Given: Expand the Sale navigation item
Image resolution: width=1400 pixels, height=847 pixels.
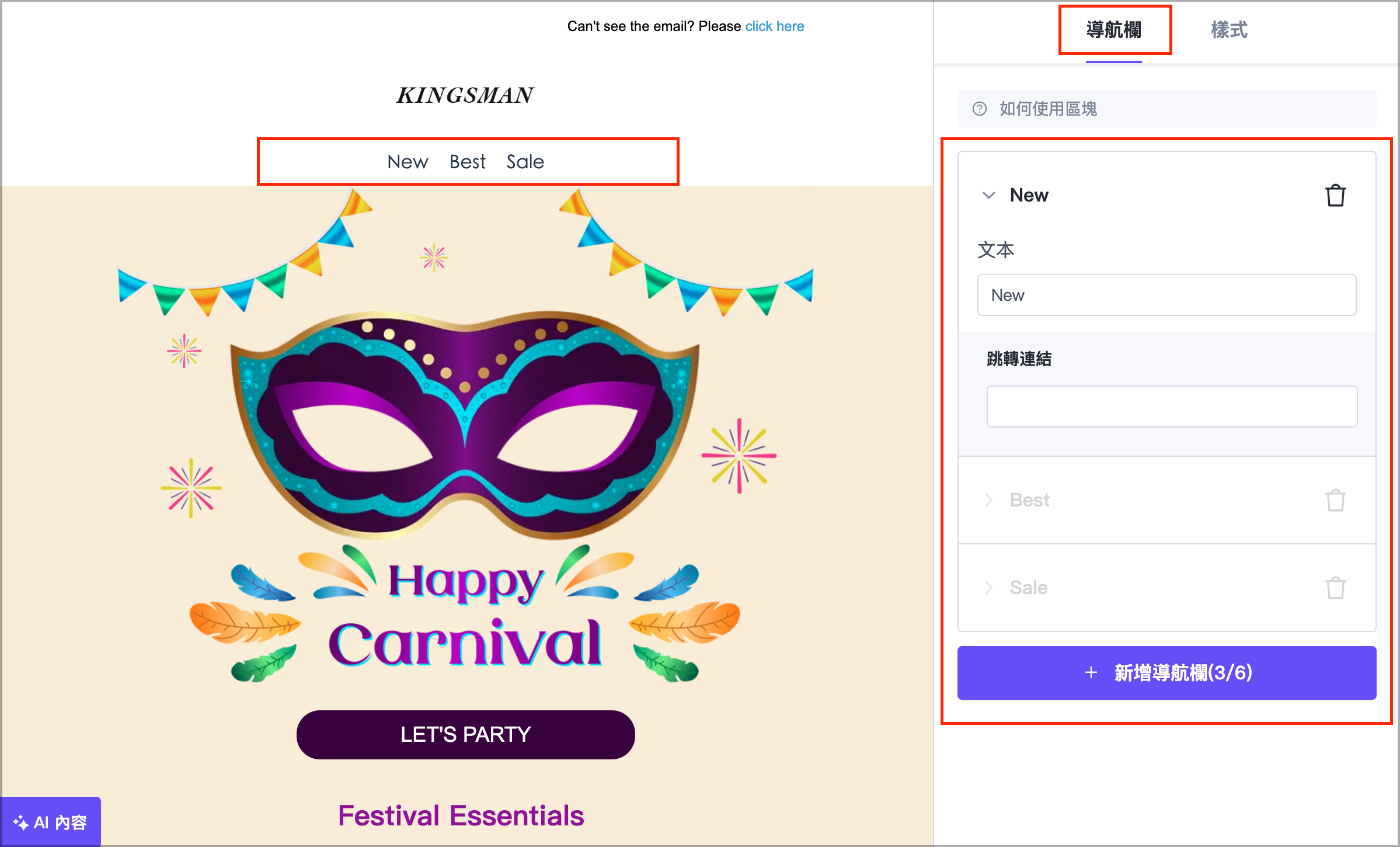Looking at the screenshot, I should pos(988,588).
